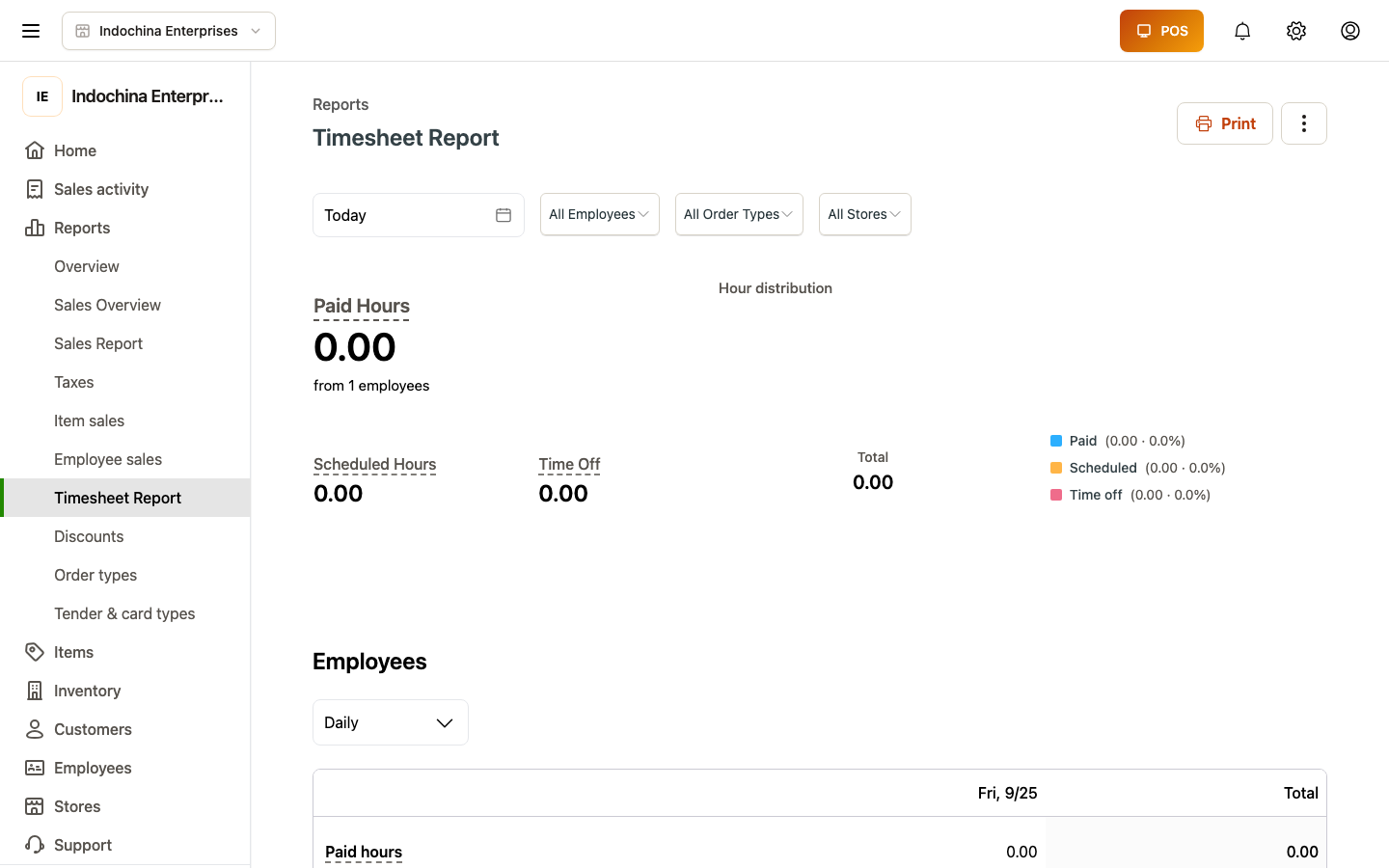This screenshot has width=1389, height=868.
Task: Click the orange Scheduled legend swatch
Action: (x=1056, y=468)
